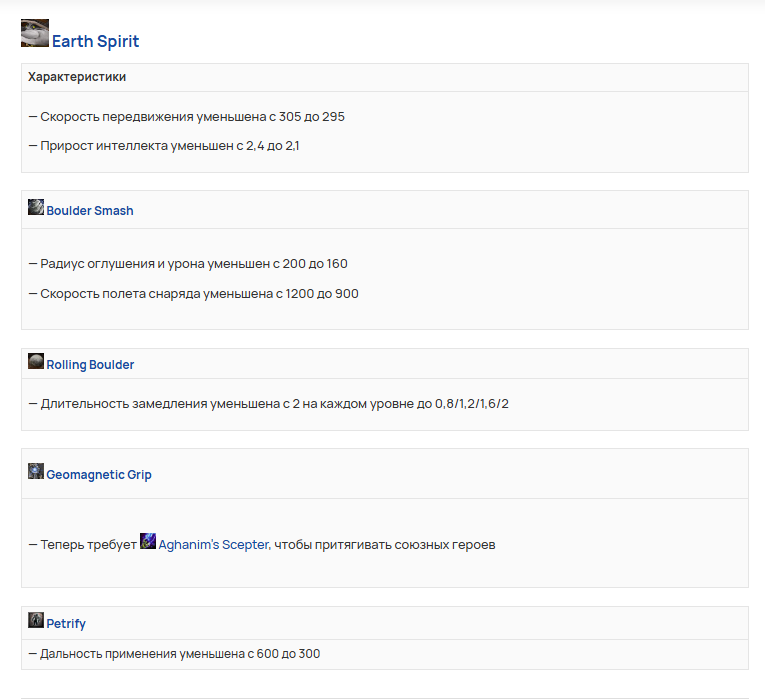Click the Характеристики section heading
The image size is (765, 699).
click(x=77, y=77)
